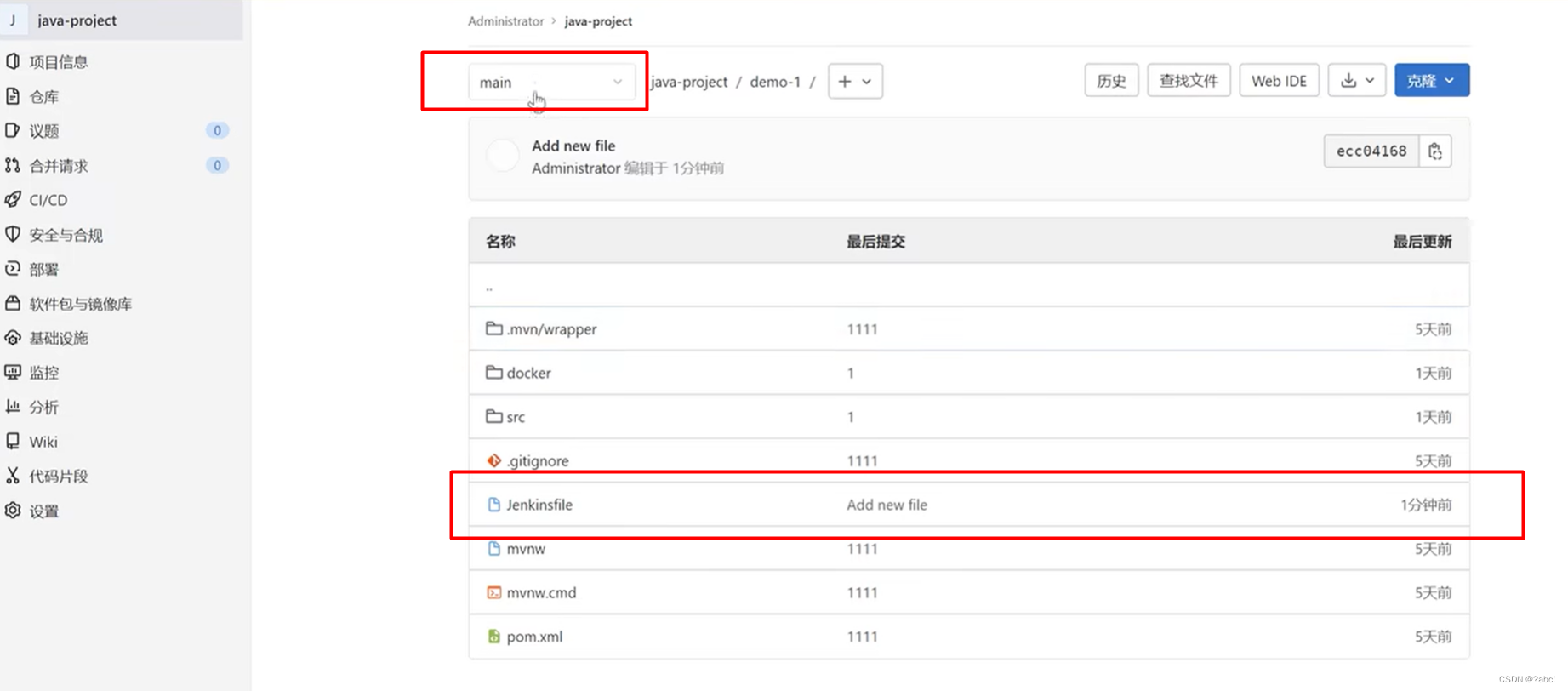The width and height of the screenshot is (1568, 691).
Task: Open the mvnw file name
Action: click(526, 549)
